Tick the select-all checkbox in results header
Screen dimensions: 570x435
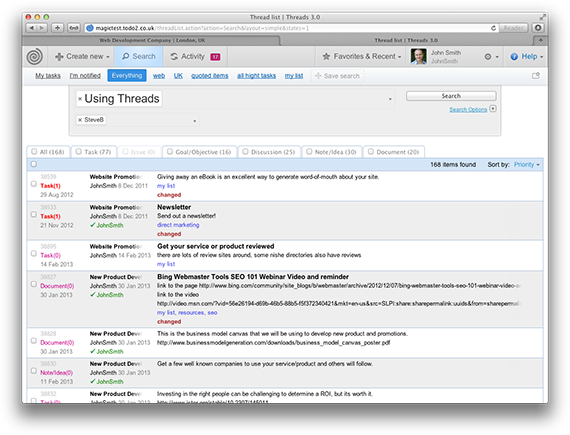point(34,164)
